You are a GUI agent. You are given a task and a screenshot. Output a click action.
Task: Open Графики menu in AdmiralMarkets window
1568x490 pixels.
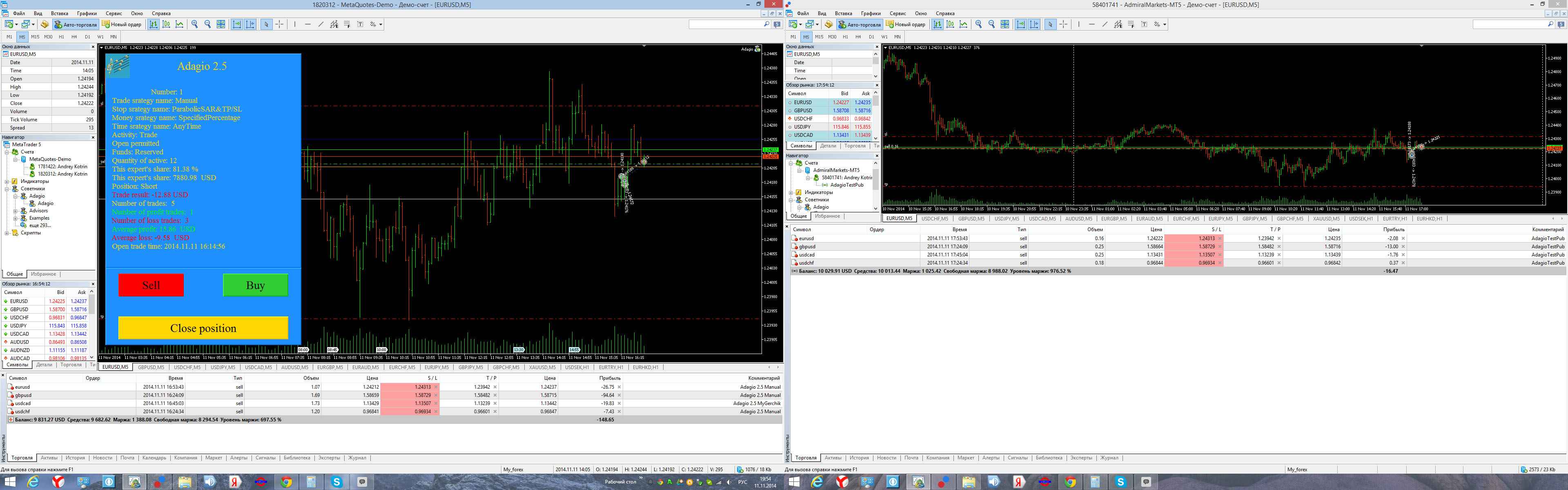click(871, 13)
